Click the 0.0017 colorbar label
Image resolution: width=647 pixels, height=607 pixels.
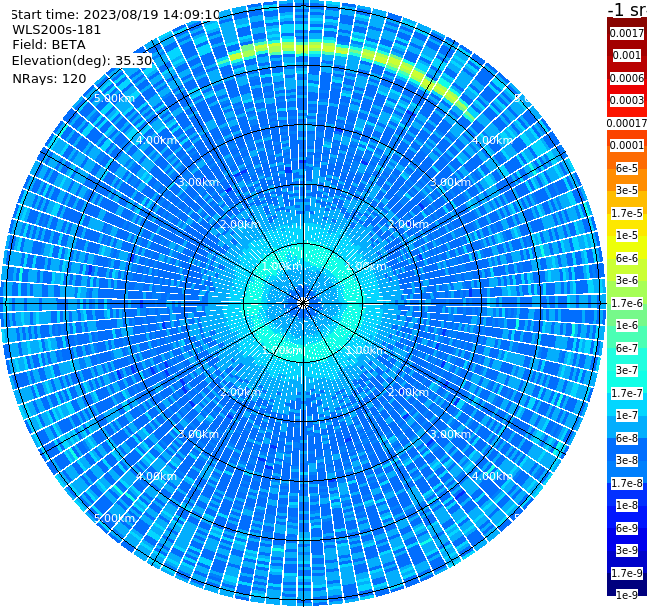tap(627, 33)
